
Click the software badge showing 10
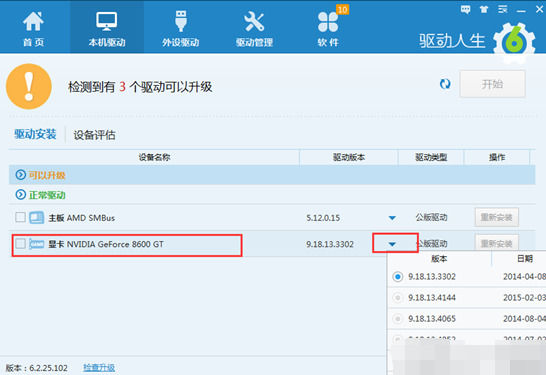(342, 9)
